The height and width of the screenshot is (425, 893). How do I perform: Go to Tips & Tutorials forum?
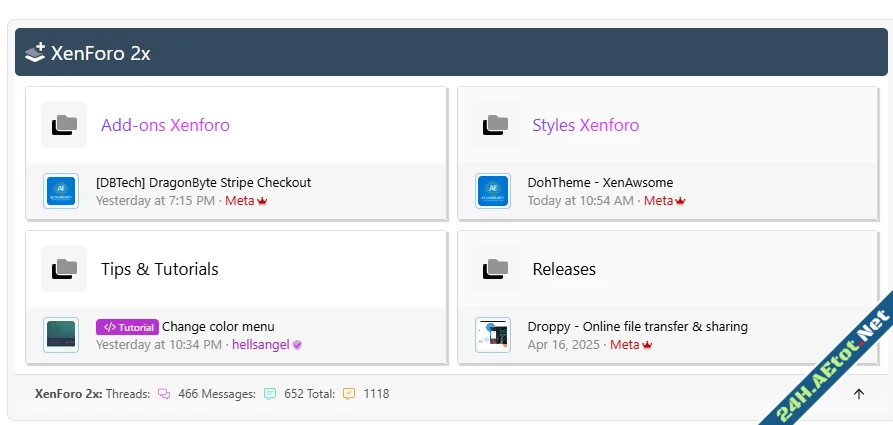click(159, 269)
